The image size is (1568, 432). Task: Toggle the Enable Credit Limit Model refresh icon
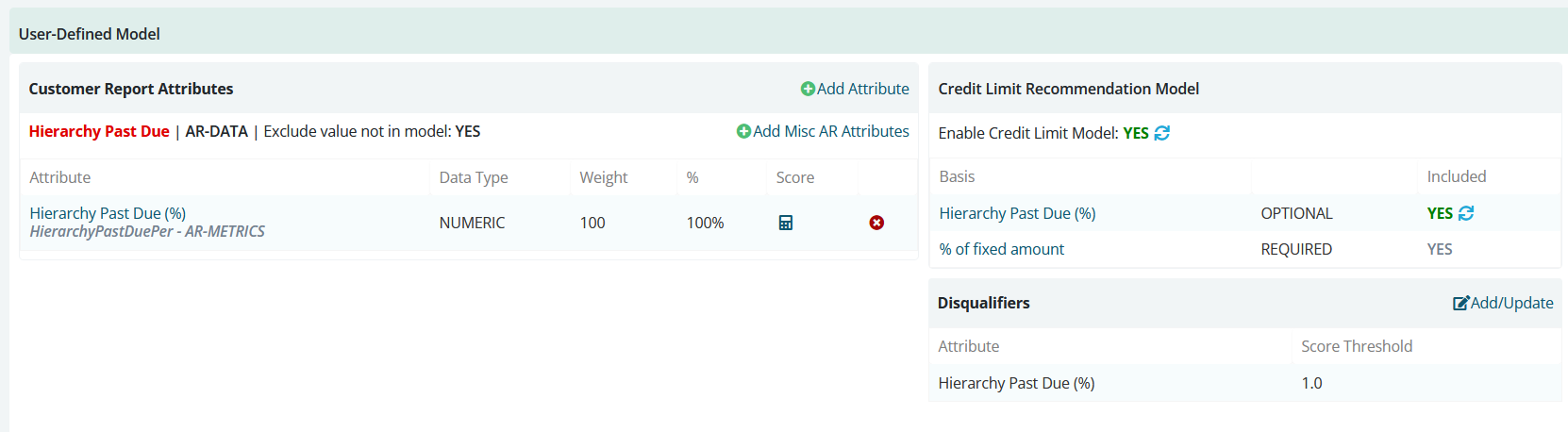[1162, 133]
